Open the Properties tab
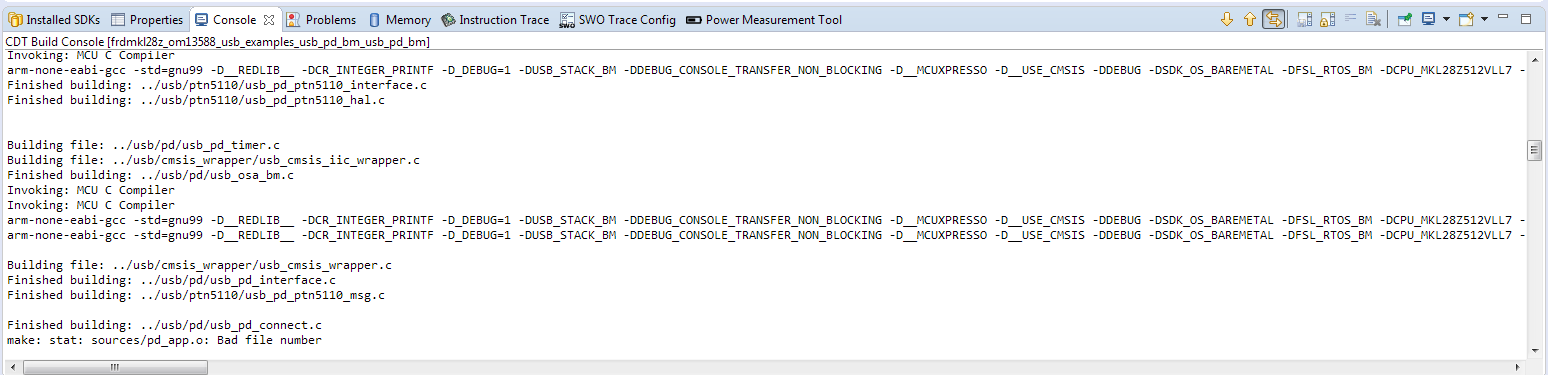Viewport: 1548px width, 375px height. click(x=147, y=20)
